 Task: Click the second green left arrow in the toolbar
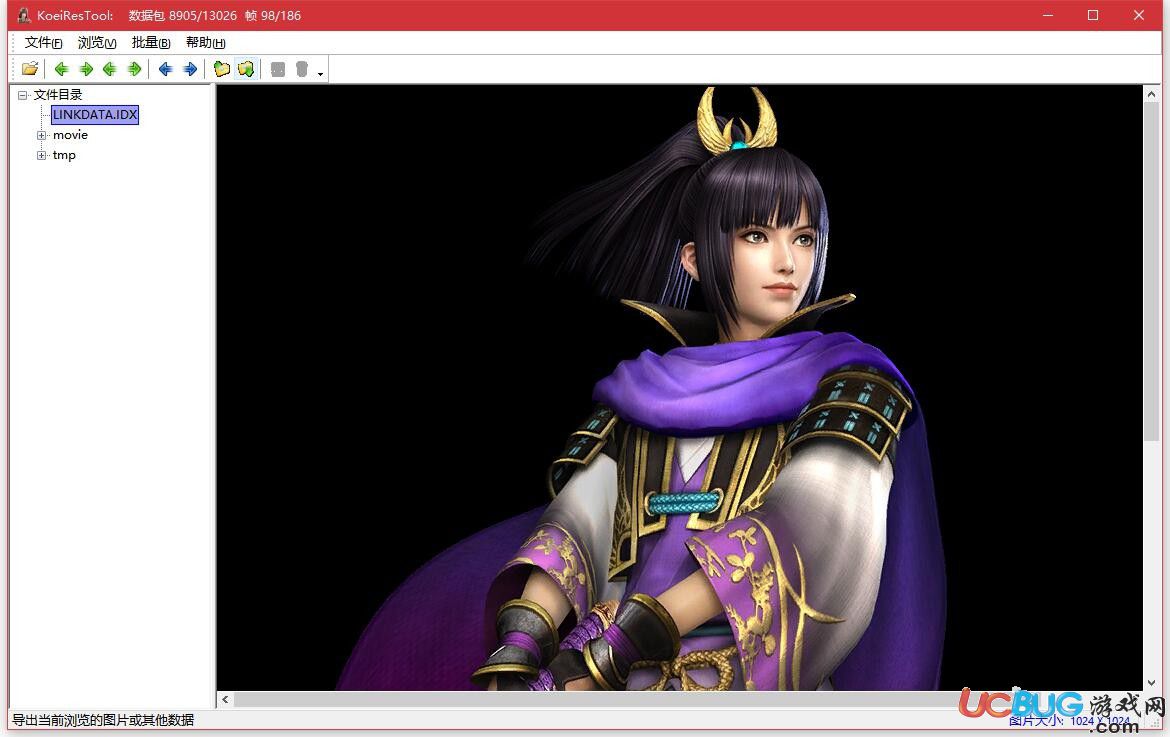110,69
